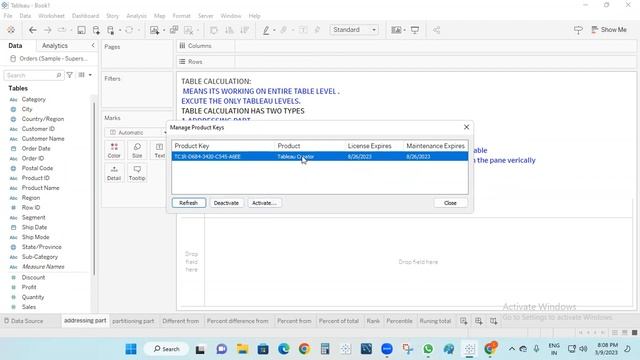Click the Highlight pen icon

(x=266, y=30)
